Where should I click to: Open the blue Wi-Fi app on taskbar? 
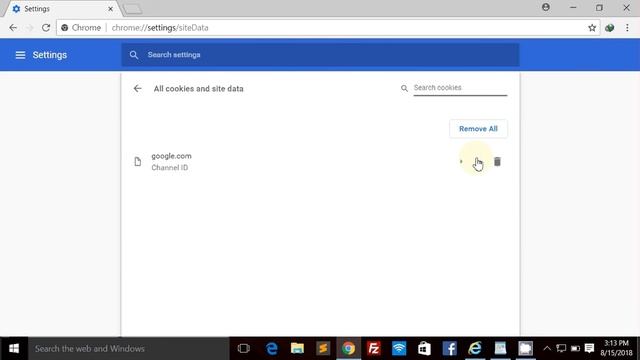[399, 349]
